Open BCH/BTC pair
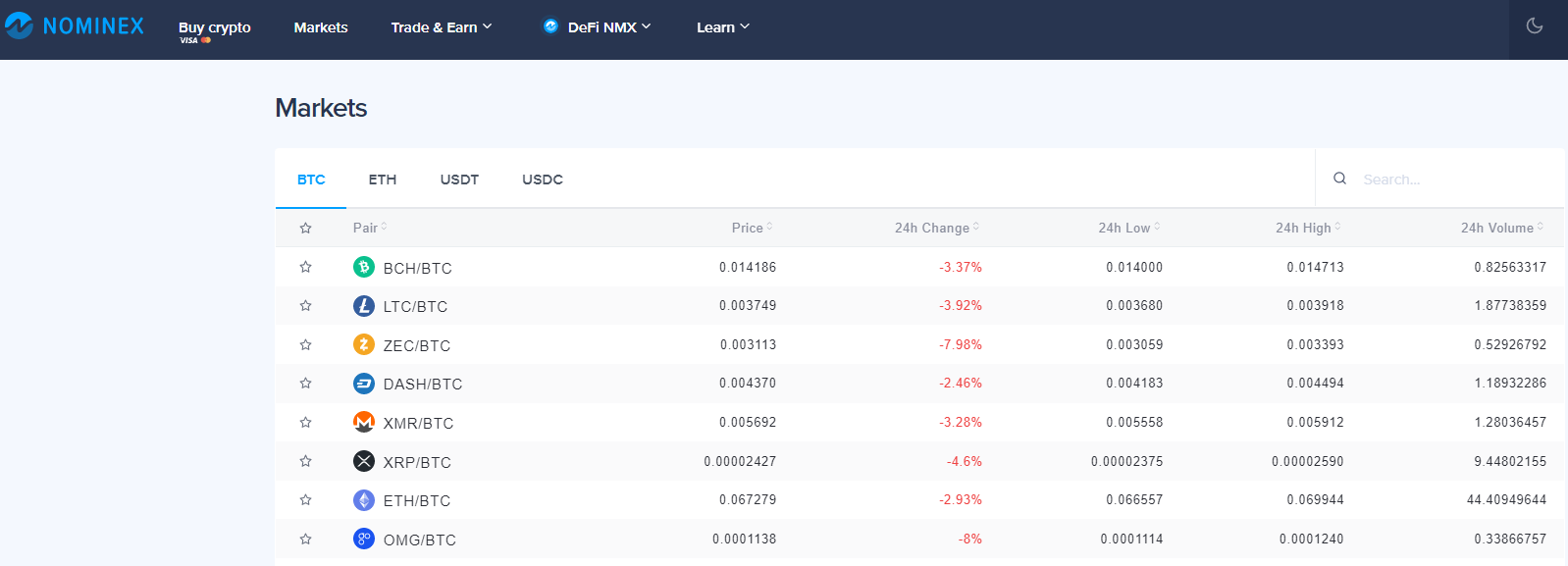Screen dimensions: 1568x566 point(418,268)
